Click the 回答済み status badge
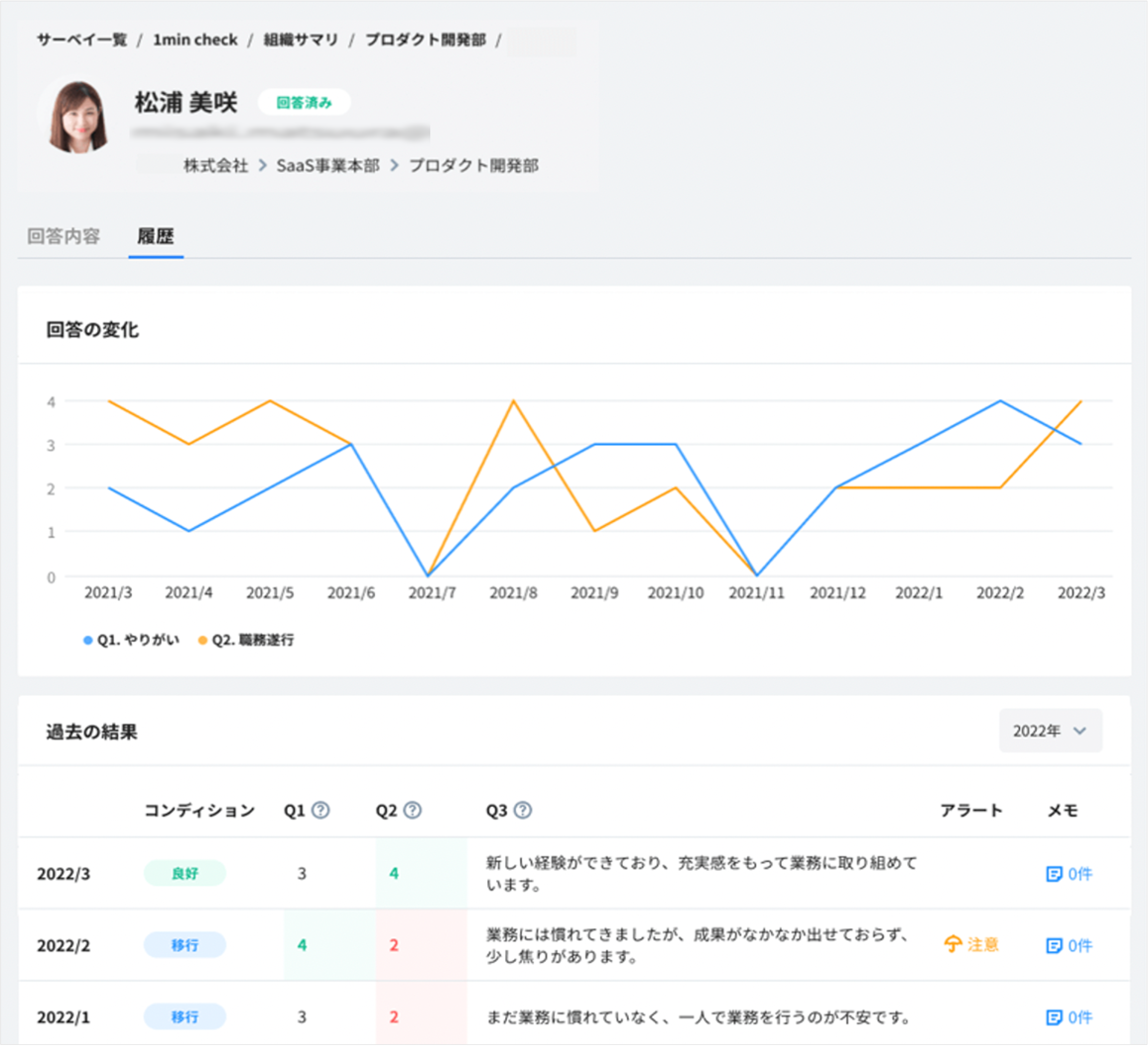This screenshot has height=1046, width=1148. click(x=305, y=101)
